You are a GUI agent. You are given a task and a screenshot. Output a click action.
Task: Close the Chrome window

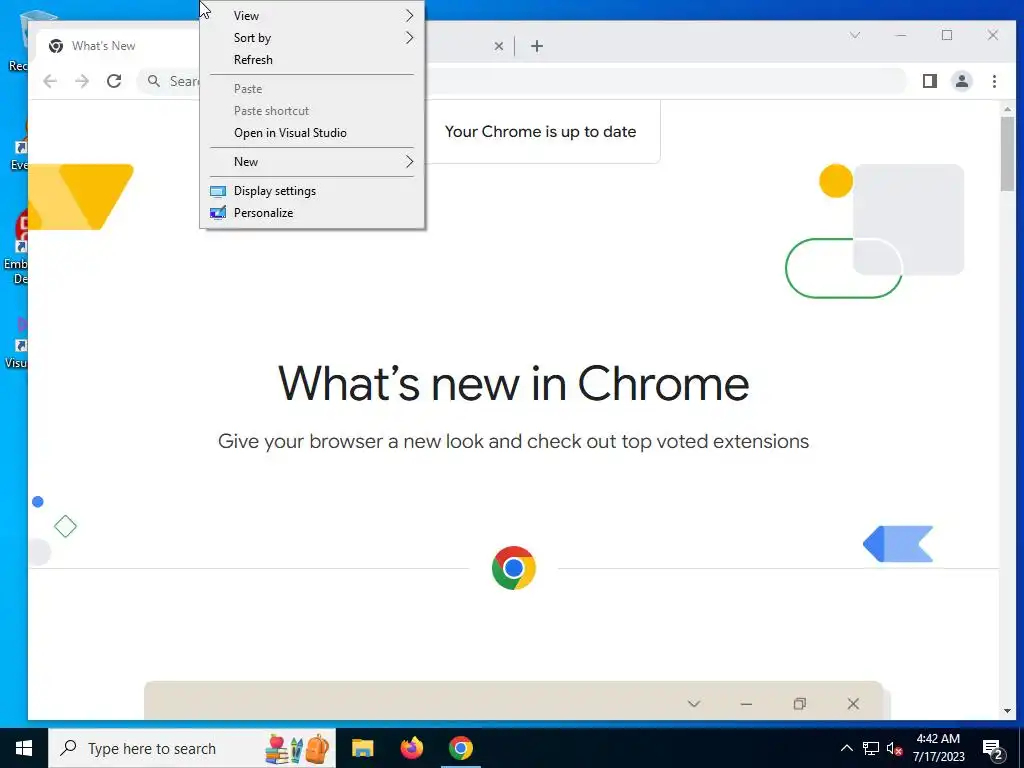(x=993, y=35)
